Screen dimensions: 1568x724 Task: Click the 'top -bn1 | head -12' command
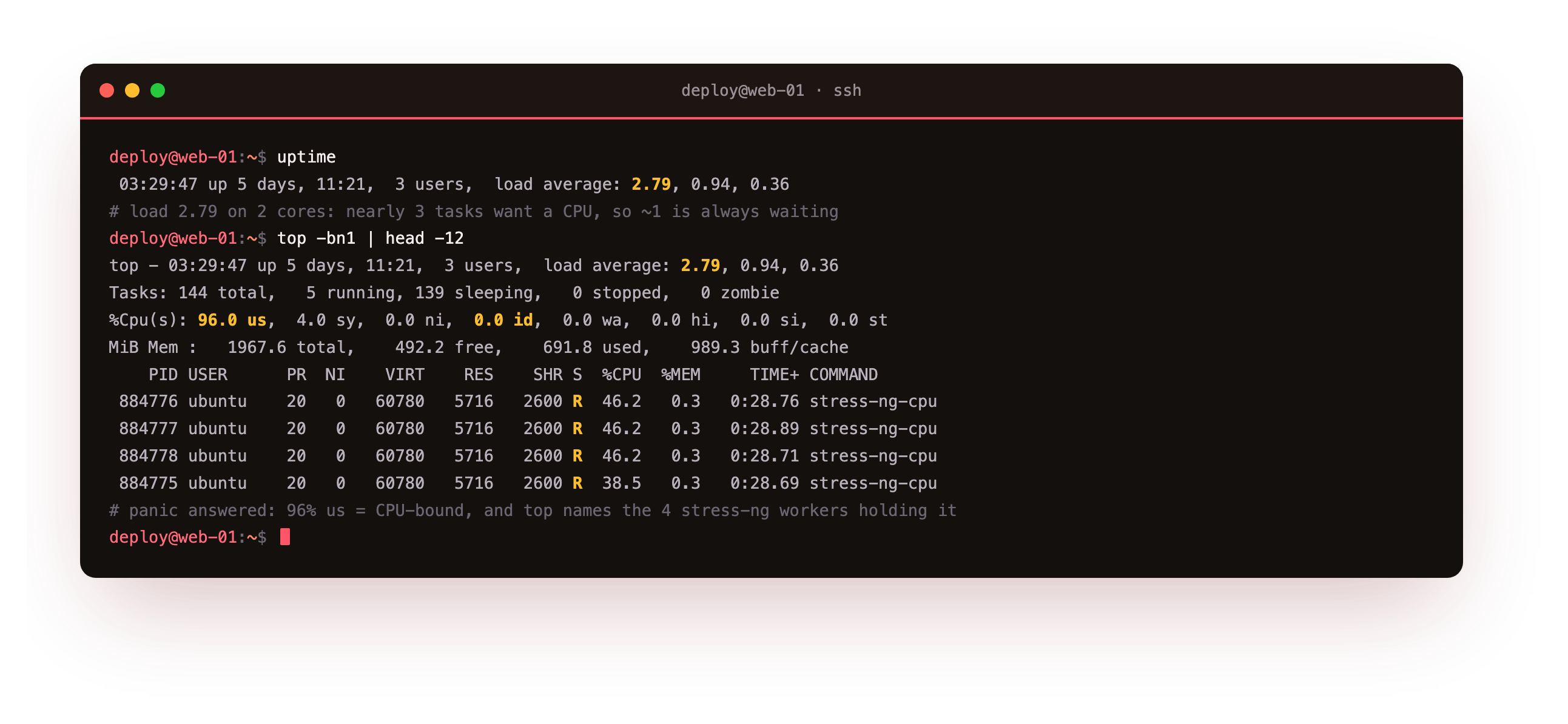click(x=371, y=238)
